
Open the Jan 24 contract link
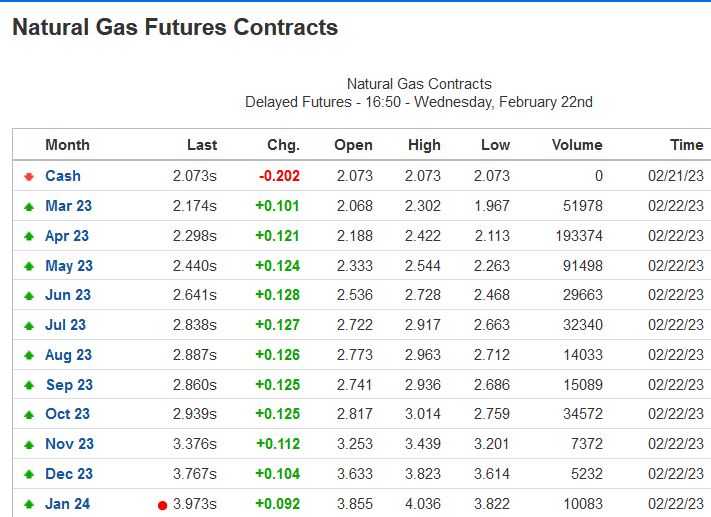(67, 504)
